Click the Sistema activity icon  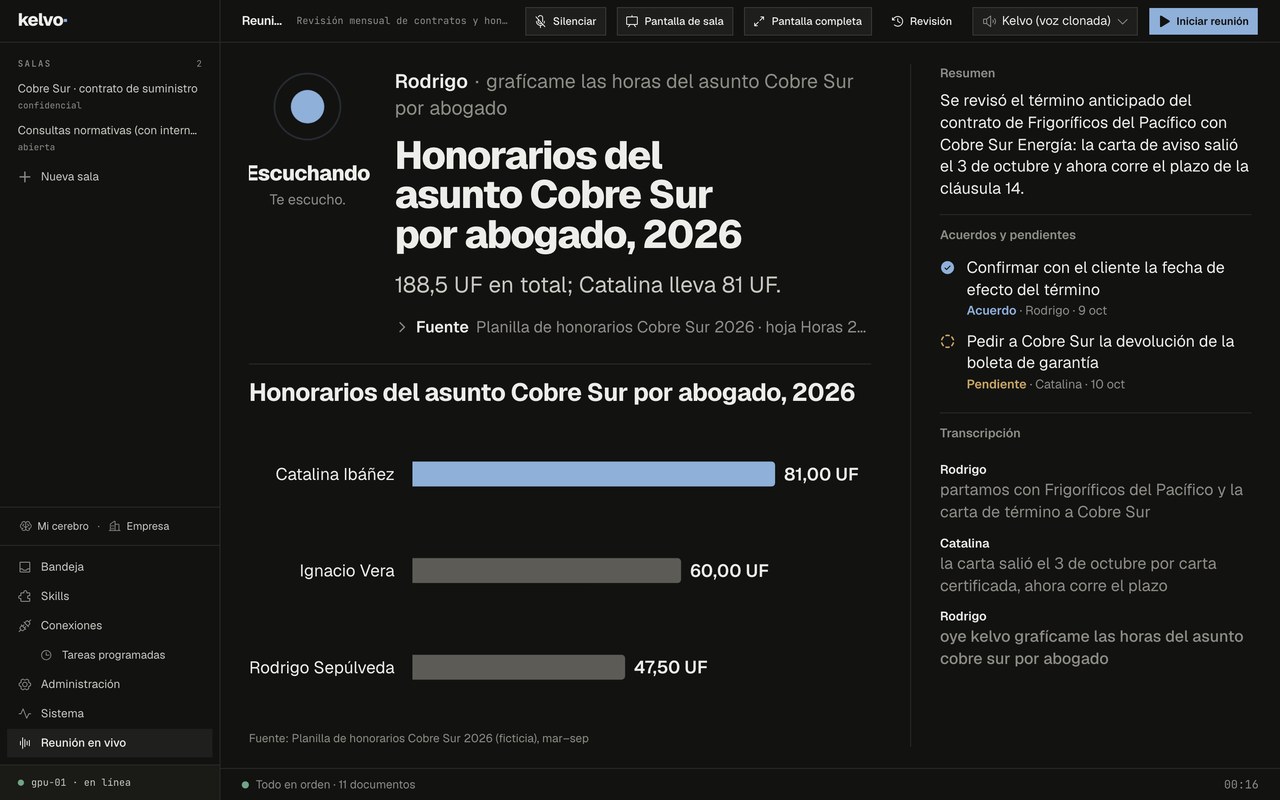(x=25, y=714)
